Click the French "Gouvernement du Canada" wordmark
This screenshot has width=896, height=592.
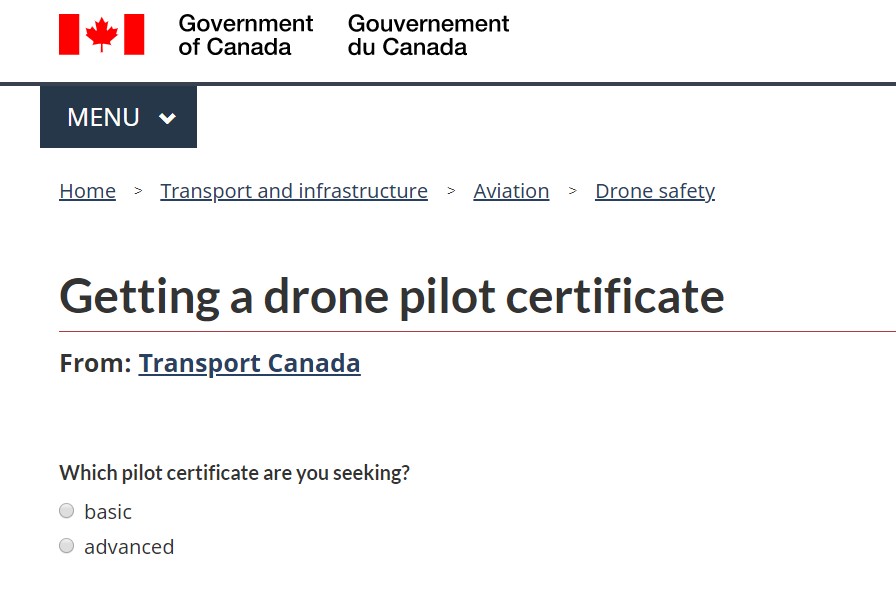[x=428, y=35]
